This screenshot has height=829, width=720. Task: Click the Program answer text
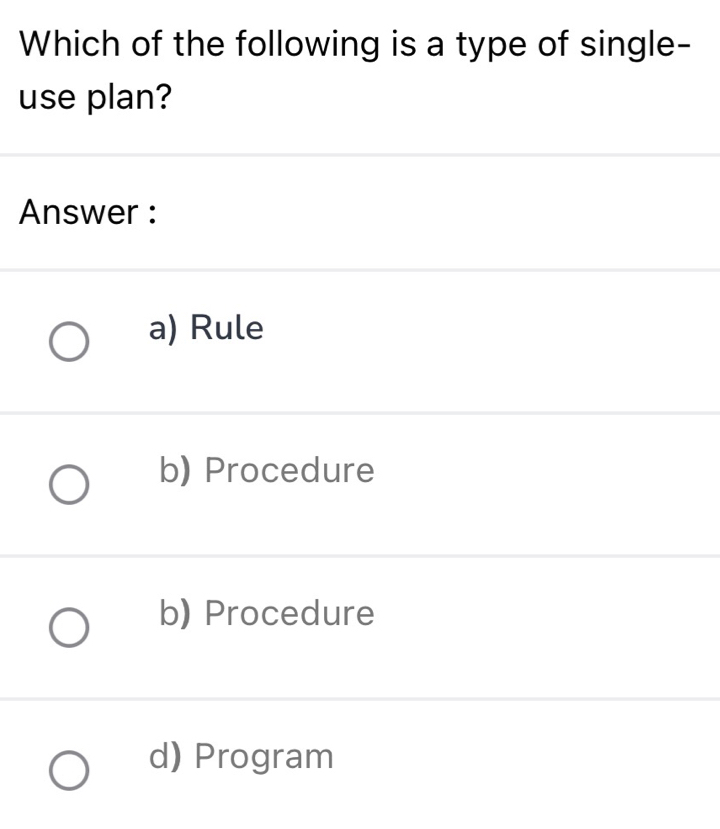pos(240,756)
